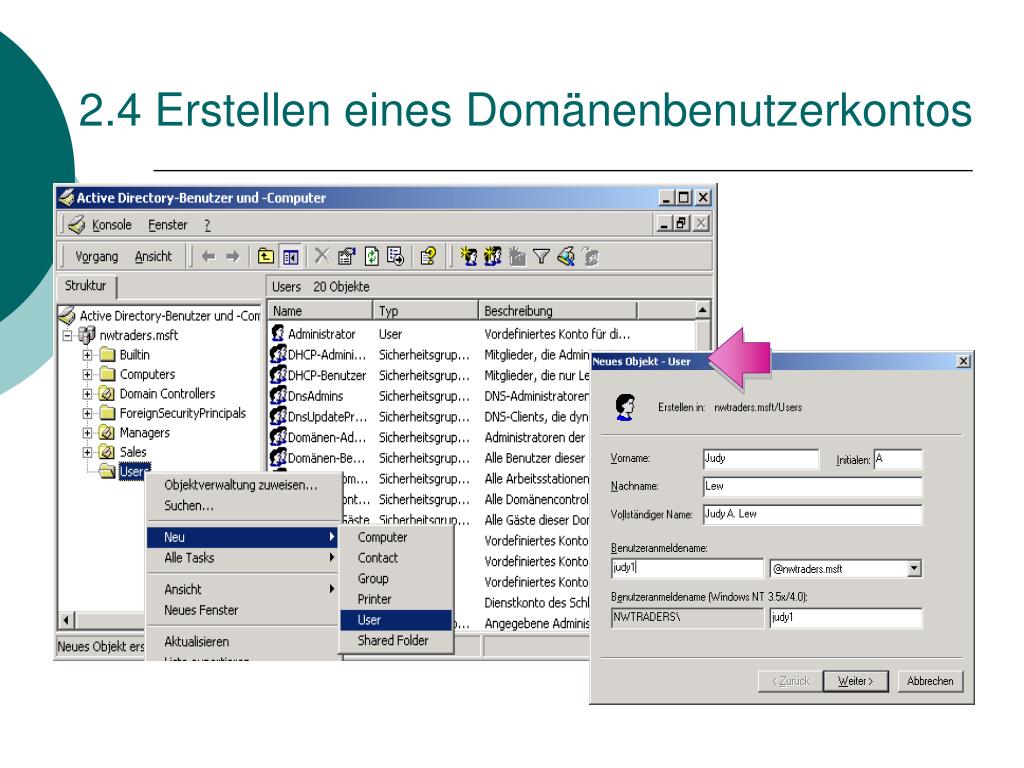Click the Builtin folder icon
Image resolution: width=1024 pixels, height=768 pixels.
click(x=107, y=355)
